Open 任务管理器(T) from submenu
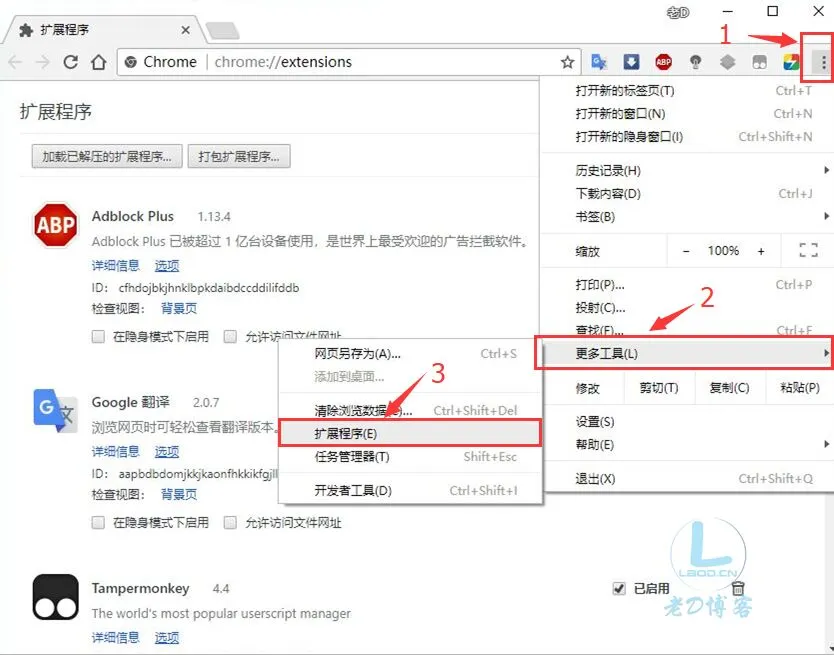The image size is (834, 655). (411, 457)
